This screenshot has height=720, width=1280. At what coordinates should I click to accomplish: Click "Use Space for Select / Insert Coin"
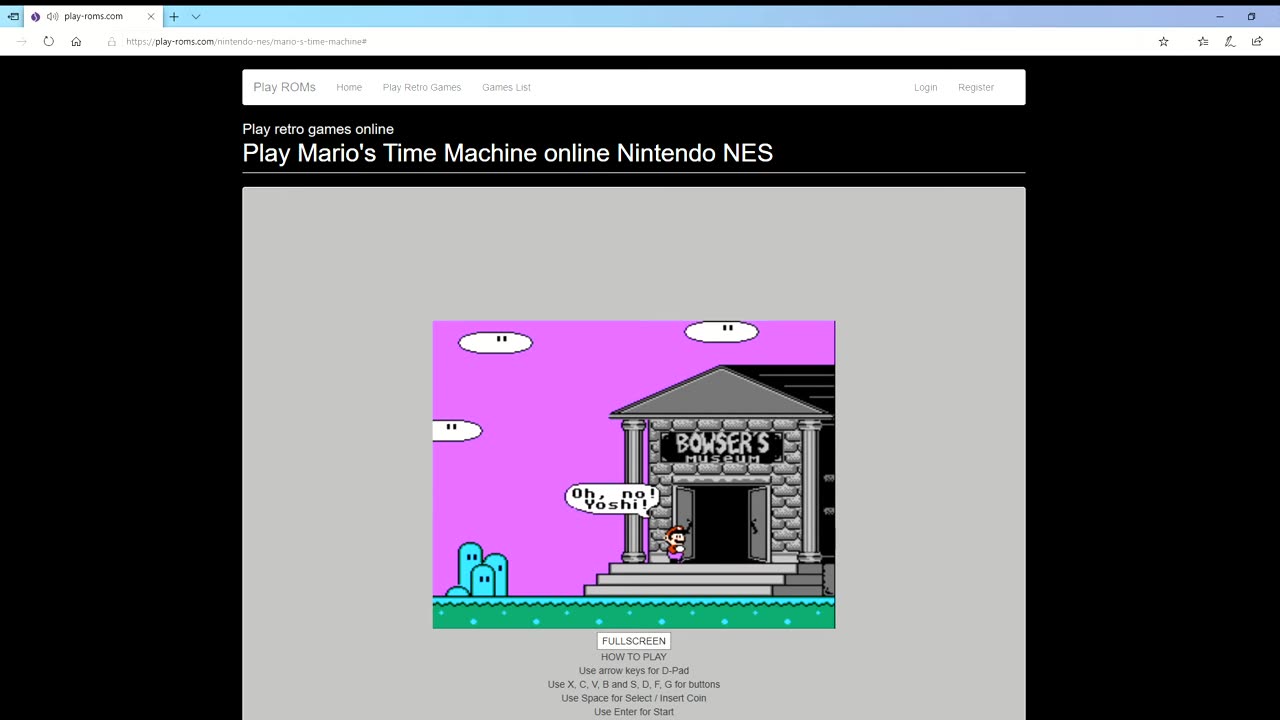click(x=634, y=698)
